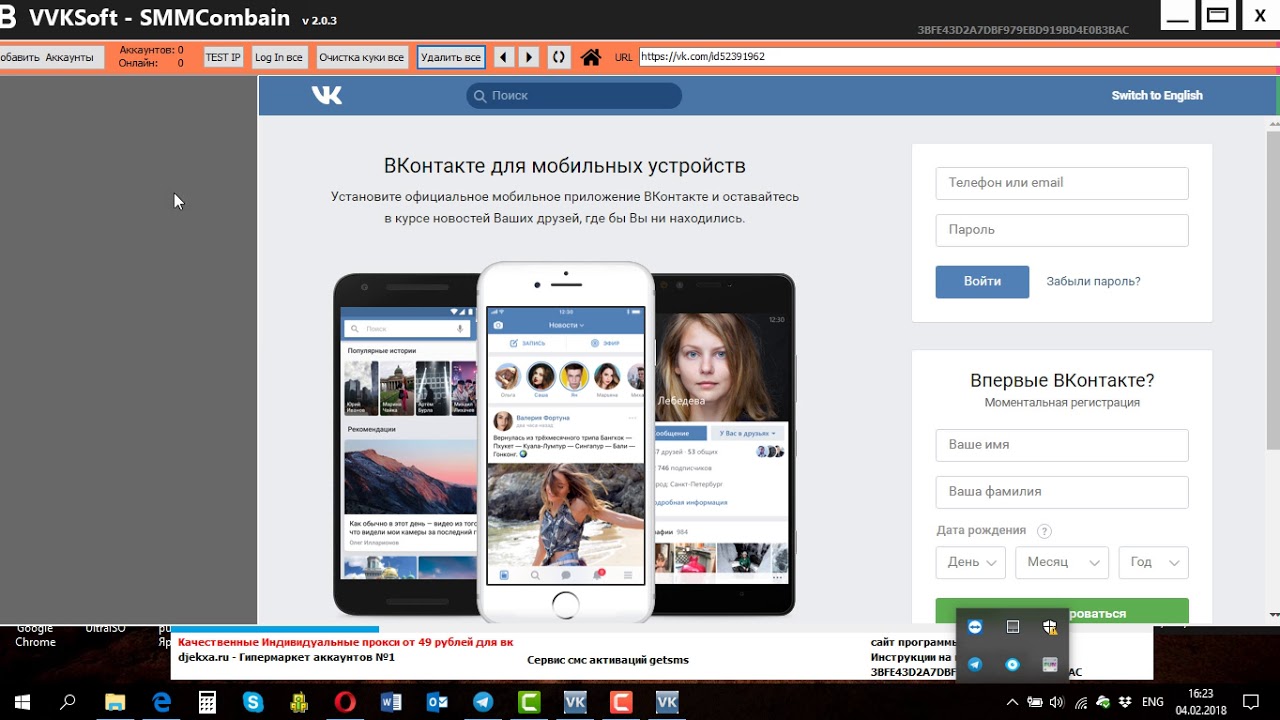The width and height of the screenshot is (1280, 720).
Task: Open Opera browser from the taskbar
Action: coord(345,702)
